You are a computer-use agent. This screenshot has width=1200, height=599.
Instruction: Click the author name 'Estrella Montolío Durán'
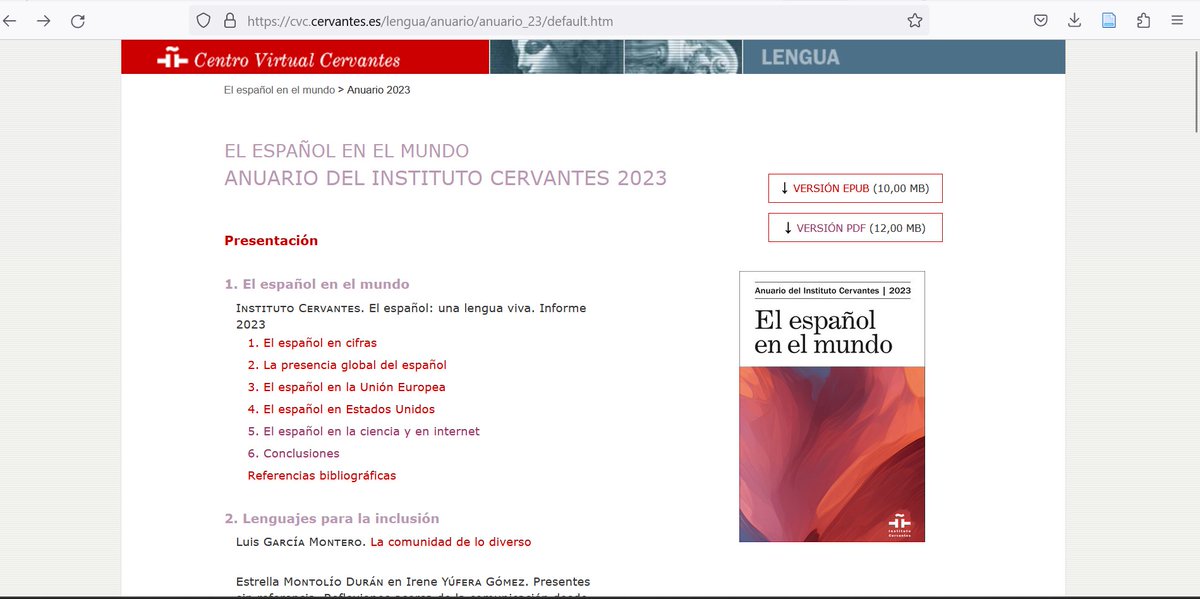[310, 581]
